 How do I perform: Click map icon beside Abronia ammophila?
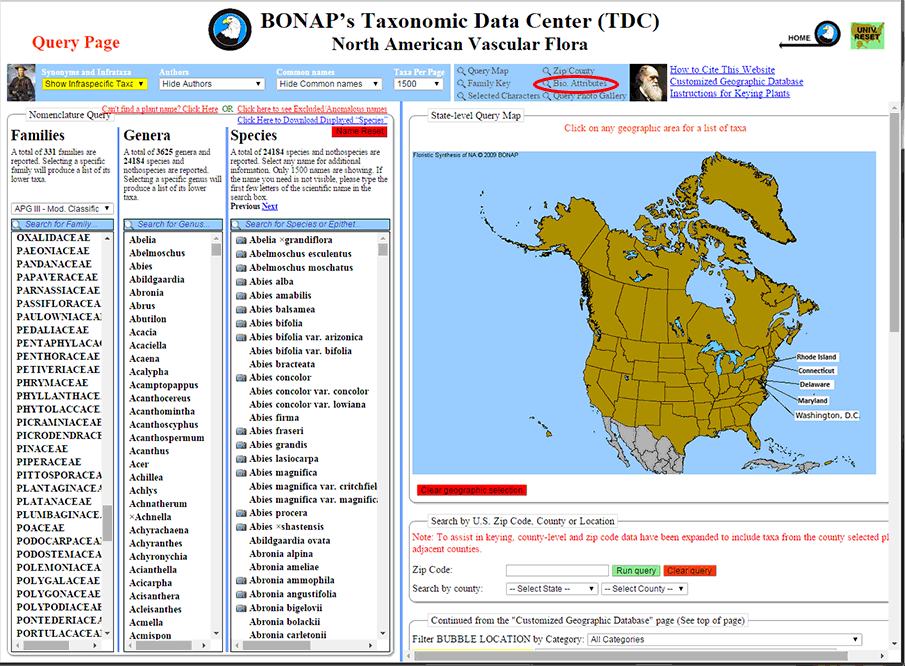coord(241,581)
